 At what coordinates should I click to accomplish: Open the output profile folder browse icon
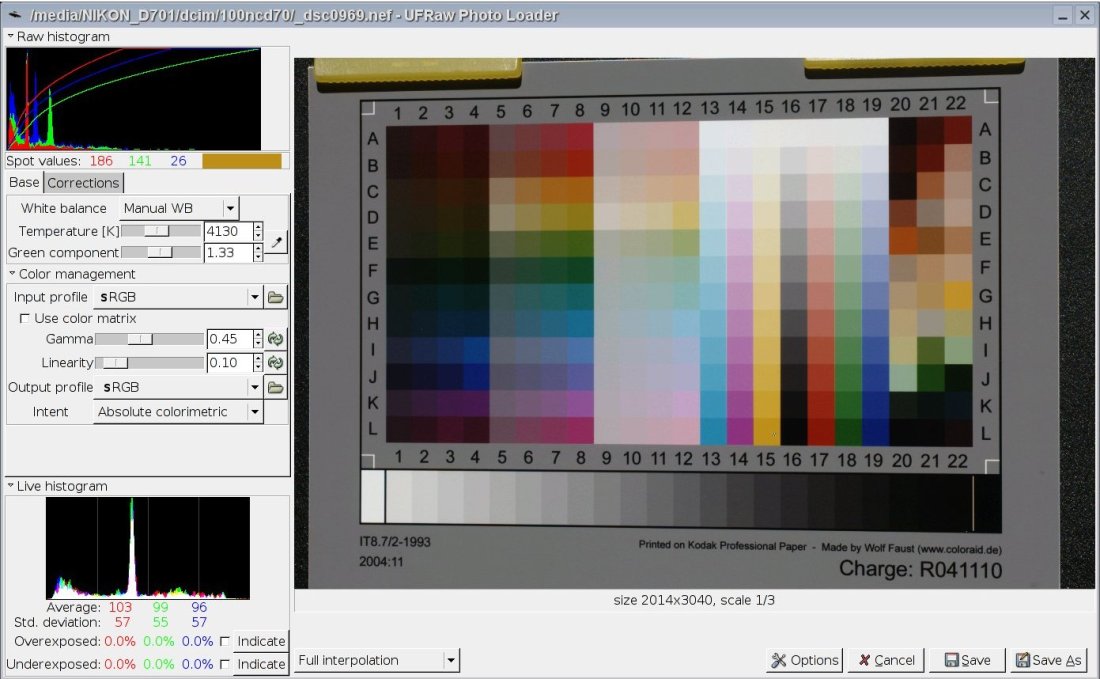[276, 387]
